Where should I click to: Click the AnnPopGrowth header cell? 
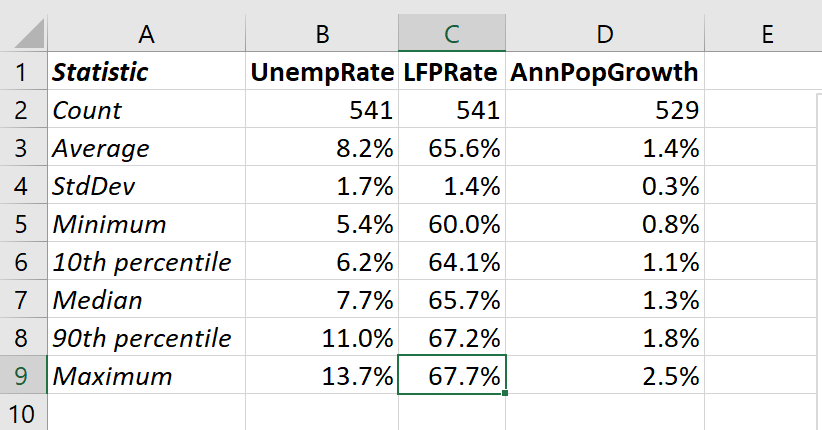(x=605, y=72)
